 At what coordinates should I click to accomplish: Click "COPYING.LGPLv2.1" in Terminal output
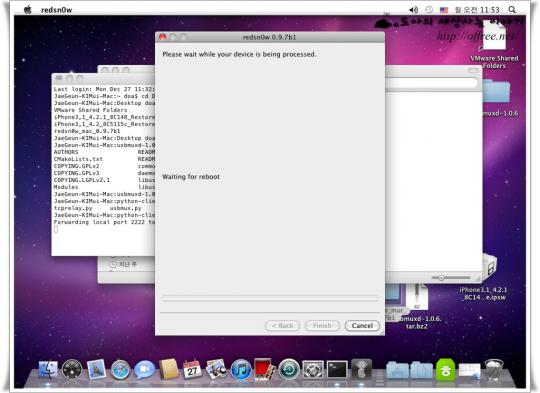(82, 180)
